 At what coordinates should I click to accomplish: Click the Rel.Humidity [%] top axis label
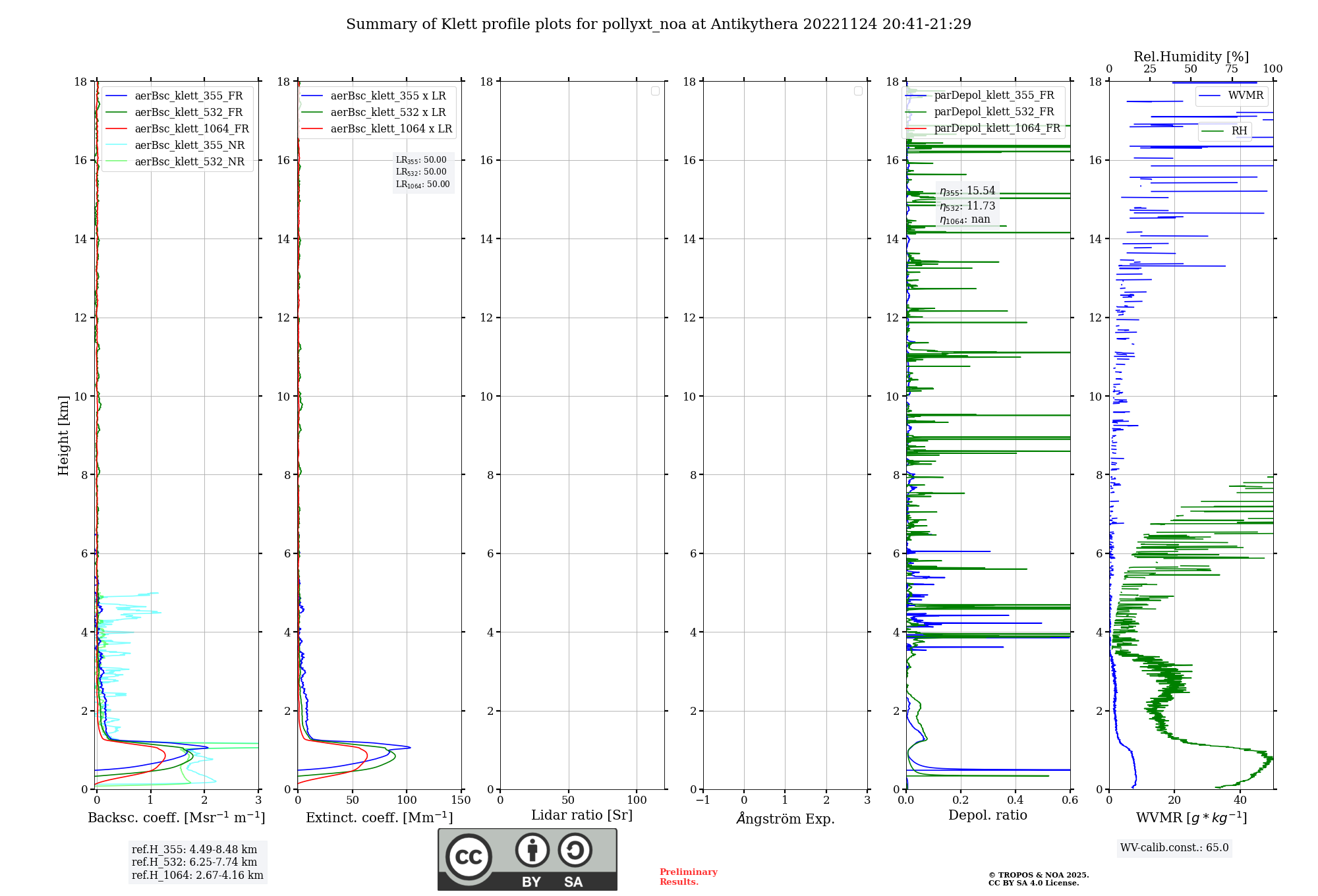(1191, 57)
